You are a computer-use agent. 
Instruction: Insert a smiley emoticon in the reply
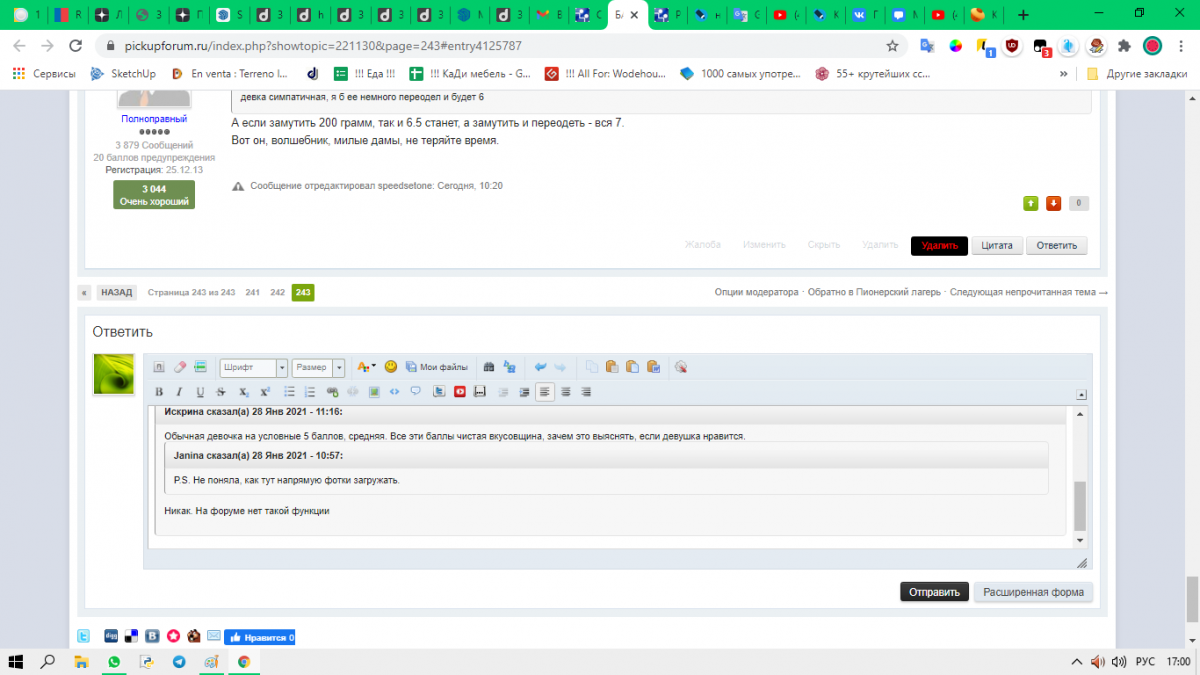(x=391, y=367)
